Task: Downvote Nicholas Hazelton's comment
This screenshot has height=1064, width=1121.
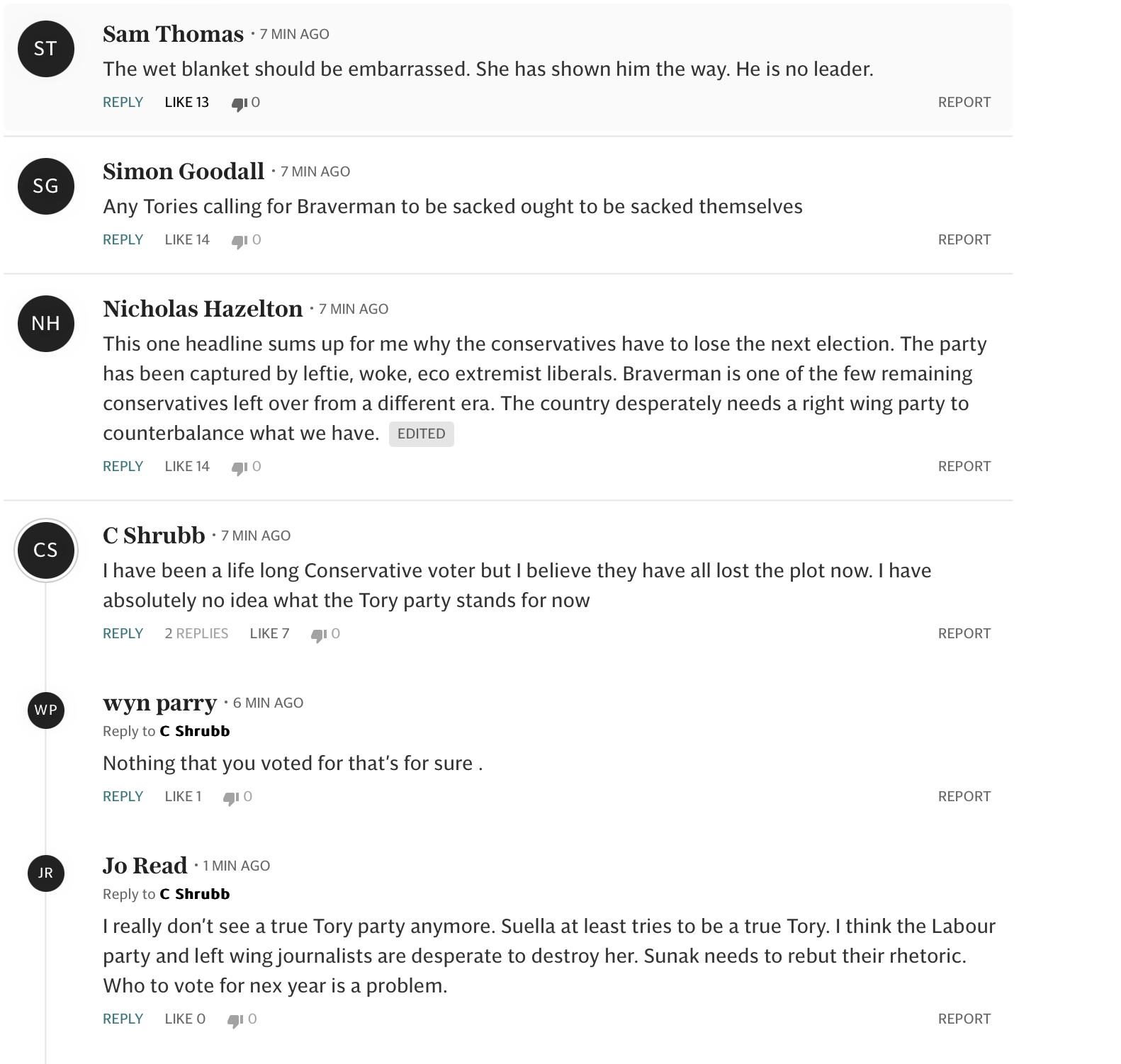Action: point(239,468)
